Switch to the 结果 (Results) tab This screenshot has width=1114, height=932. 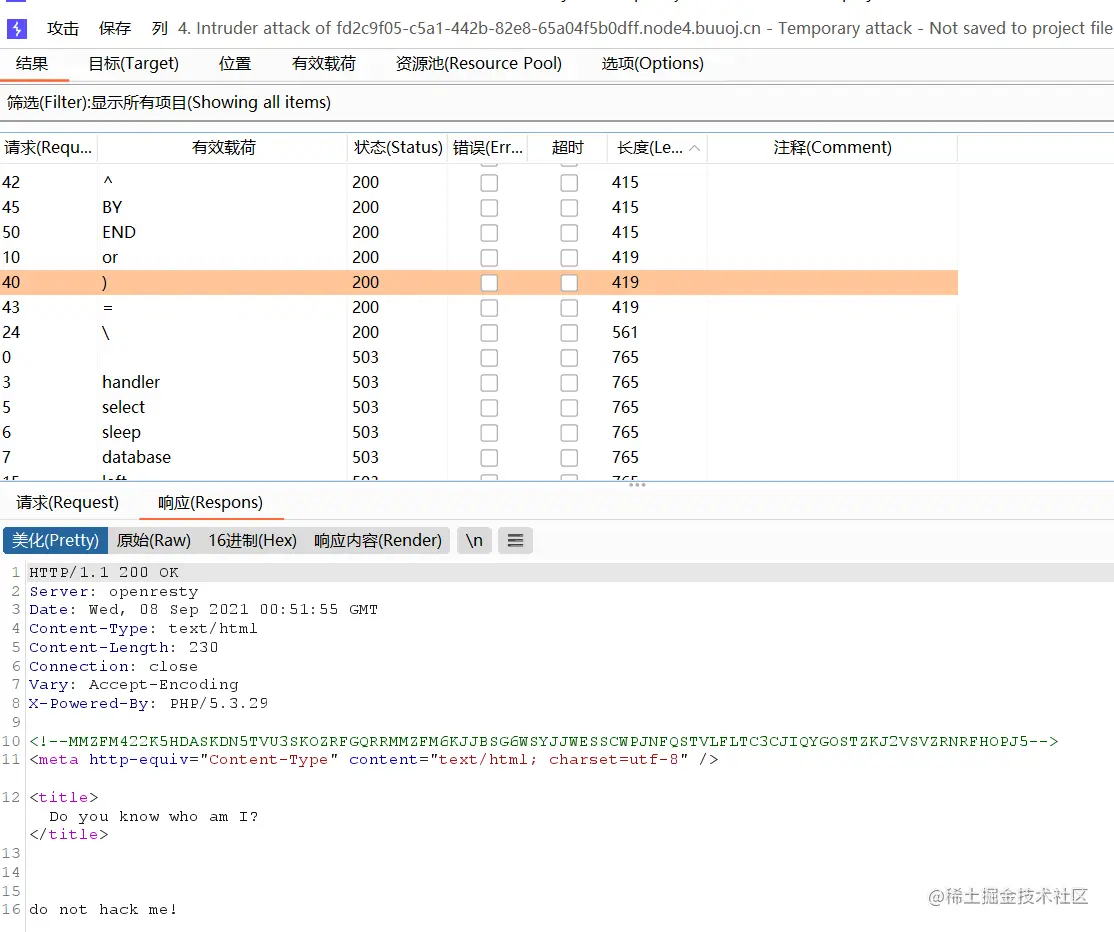(x=32, y=64)
